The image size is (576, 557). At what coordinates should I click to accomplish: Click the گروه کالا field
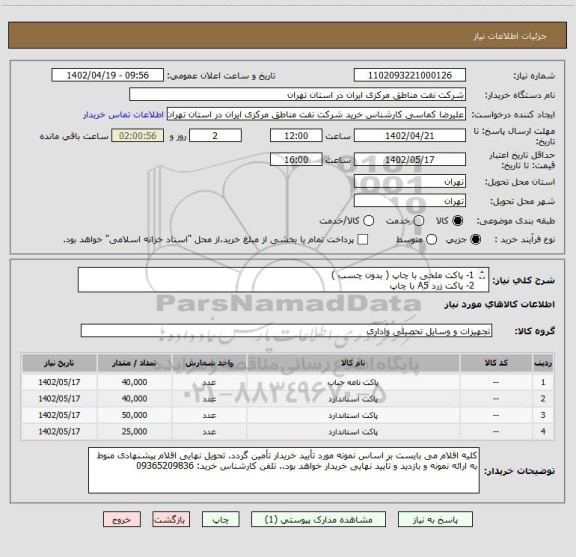tap(286, 331)
